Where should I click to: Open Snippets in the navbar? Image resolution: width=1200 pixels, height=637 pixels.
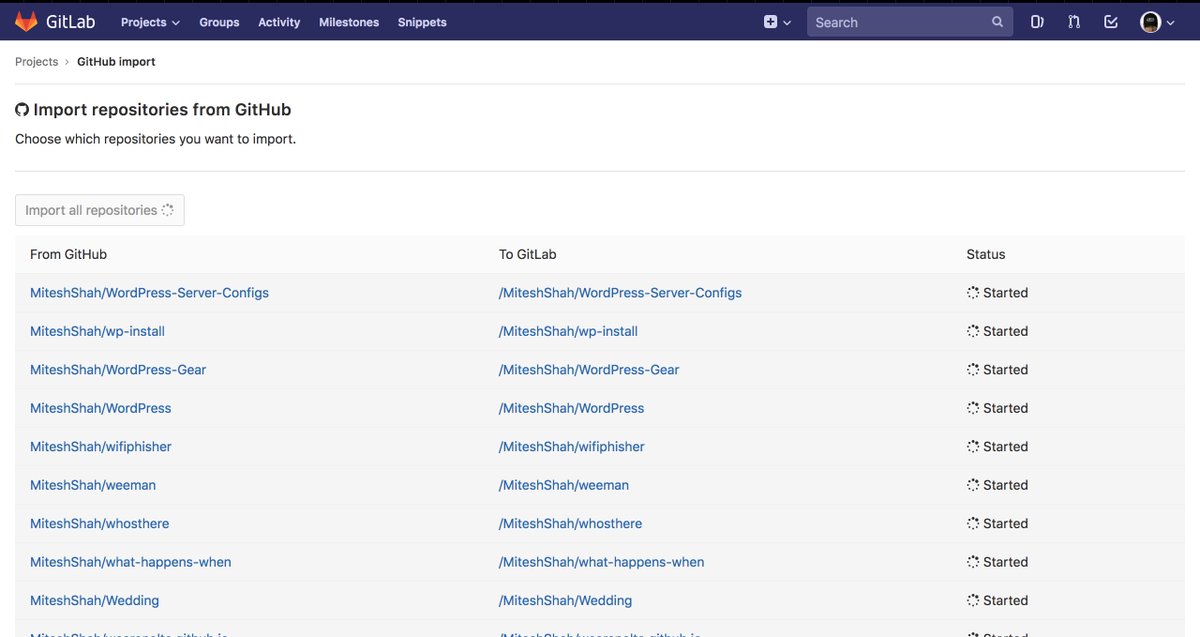point(422,22)
